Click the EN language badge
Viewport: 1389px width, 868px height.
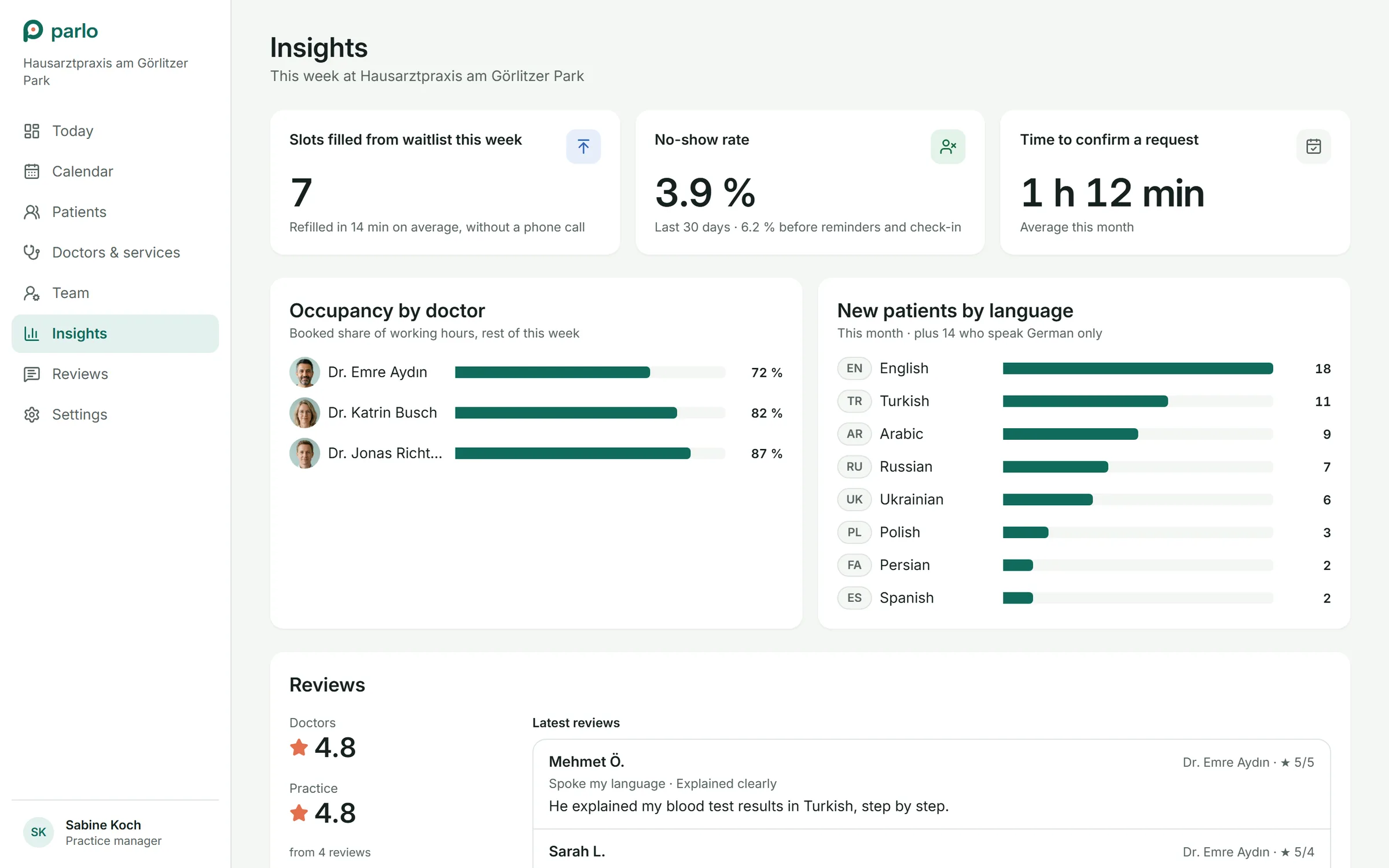pyautogui.click(x=854, y=369)
